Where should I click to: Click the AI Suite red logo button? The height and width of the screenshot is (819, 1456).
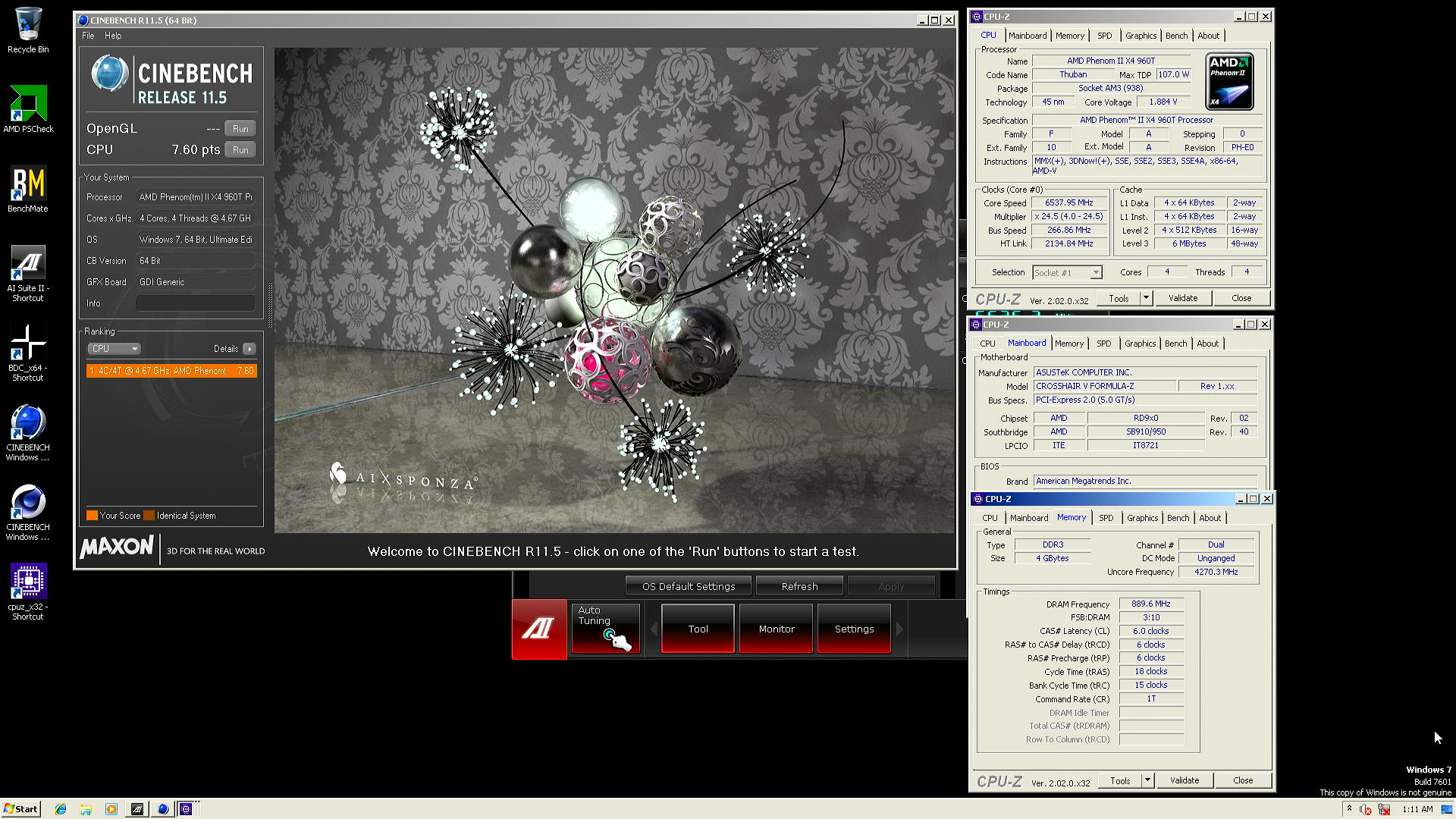click(x=539, y=629)
